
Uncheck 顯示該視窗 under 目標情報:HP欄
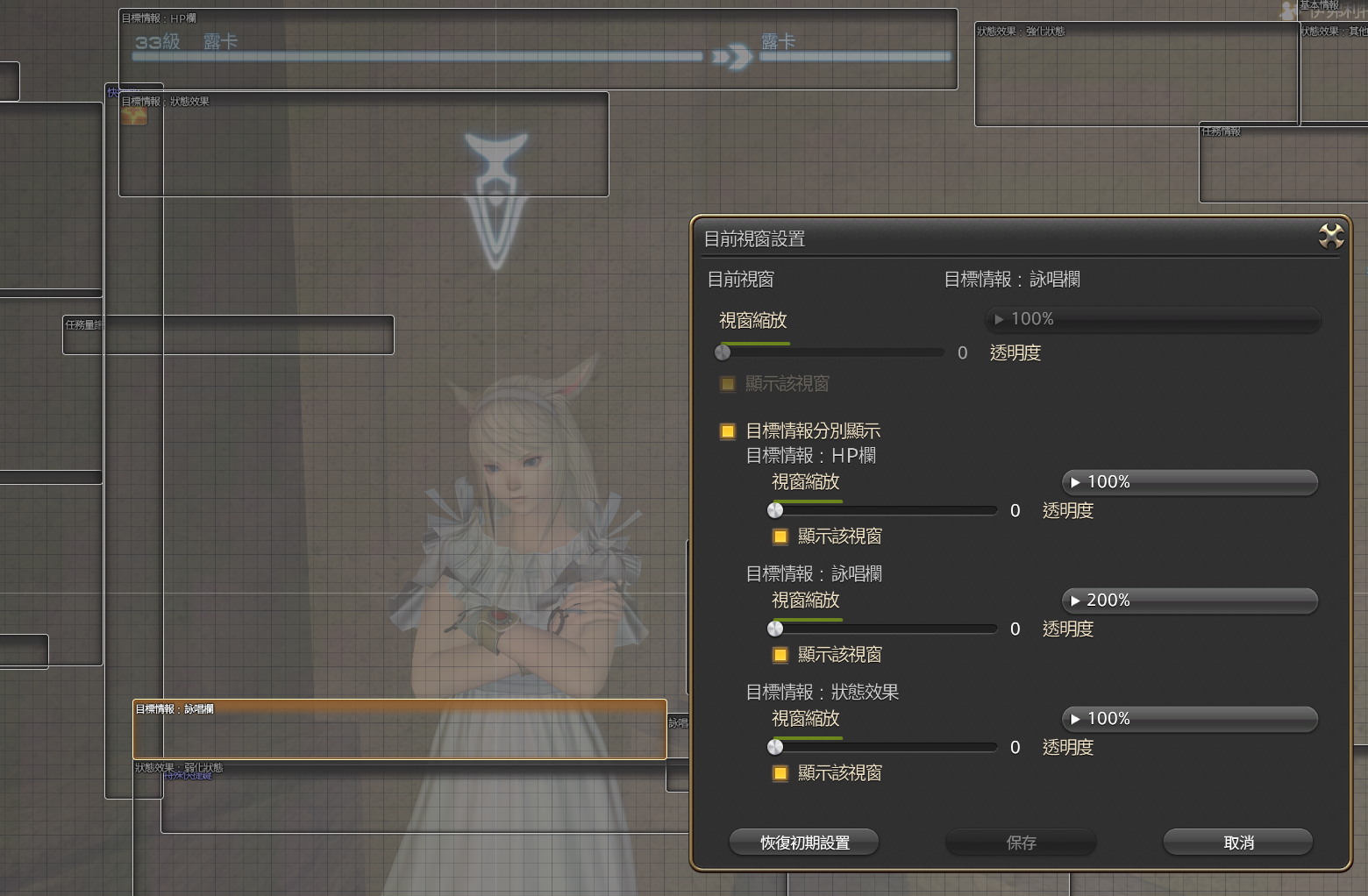[x=780, y=537]
